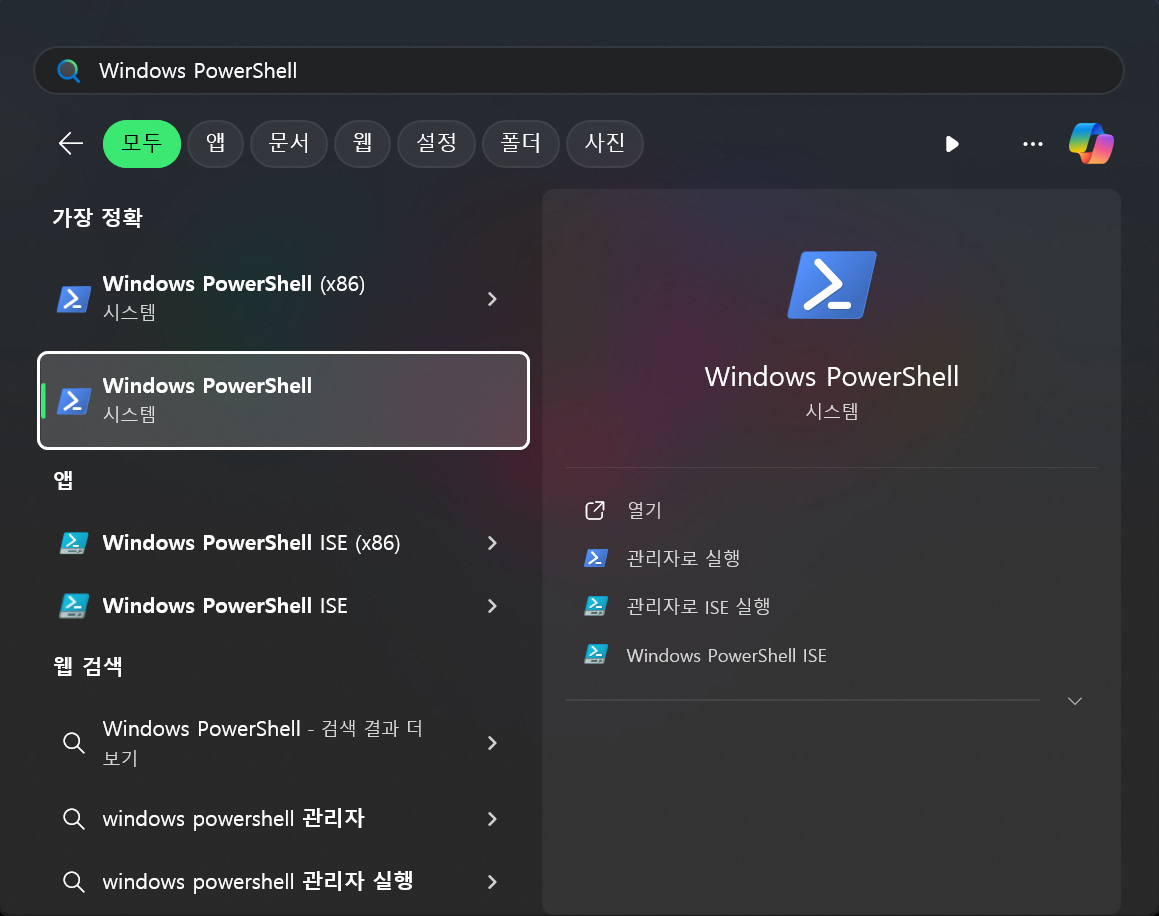Image resolution: width=1159 pixels, height=916 pixels.
Task: Expand chevron of Windows PowerShell ISE app row
Action: (x=492, y=606)
